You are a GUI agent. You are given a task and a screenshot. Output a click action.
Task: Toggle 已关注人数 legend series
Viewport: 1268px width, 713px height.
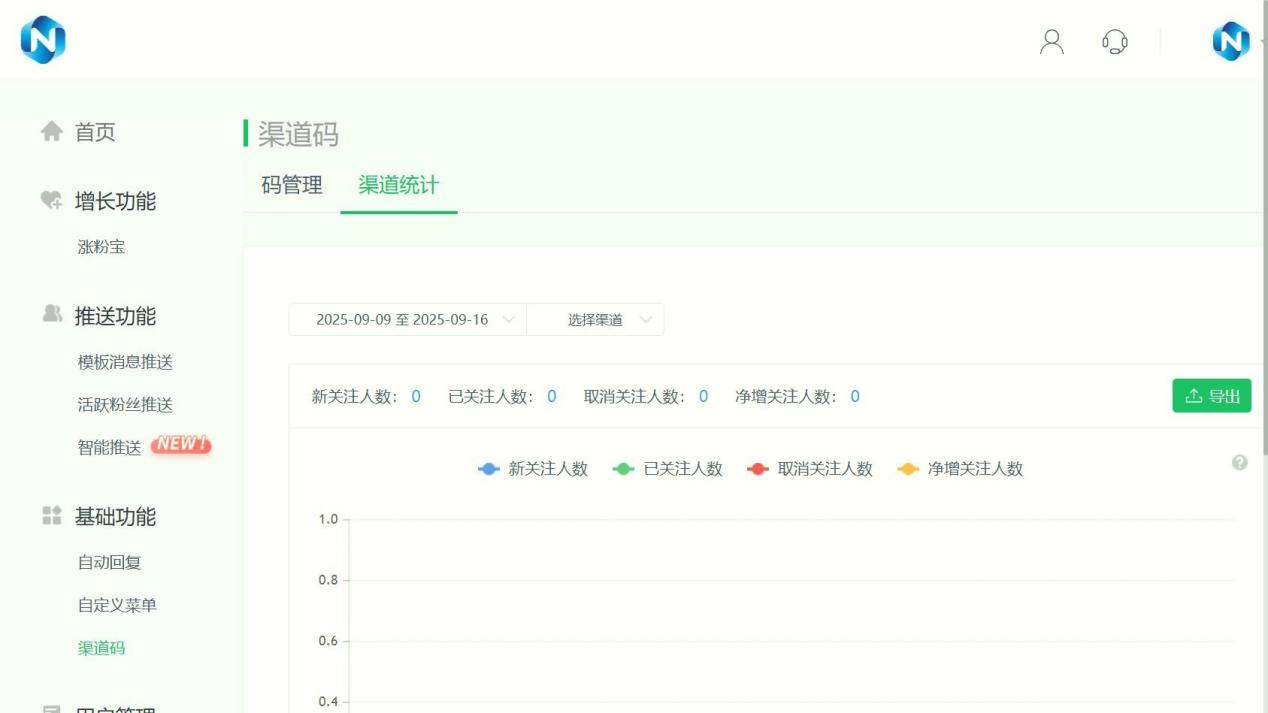(669, 469)
